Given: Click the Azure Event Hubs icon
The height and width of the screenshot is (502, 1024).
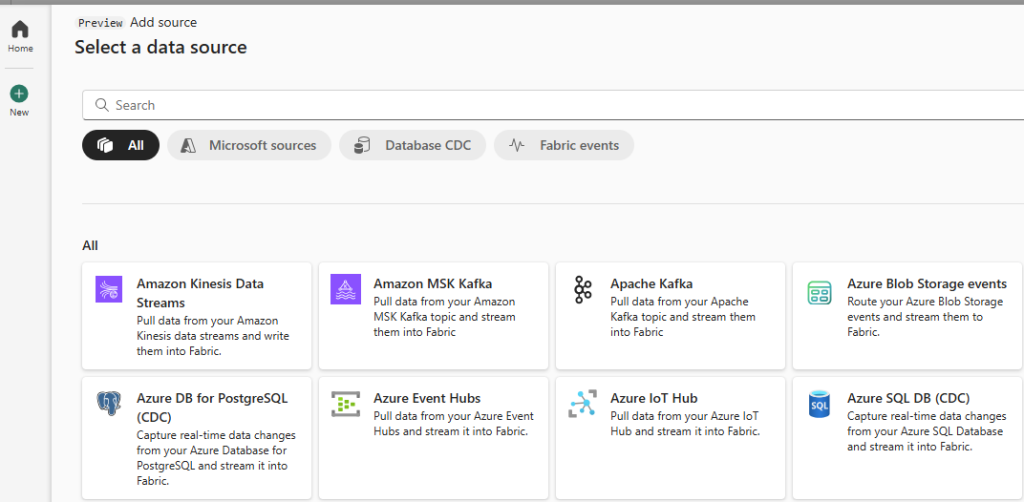Looking at the screenshot, I should [x=345, y=403].
